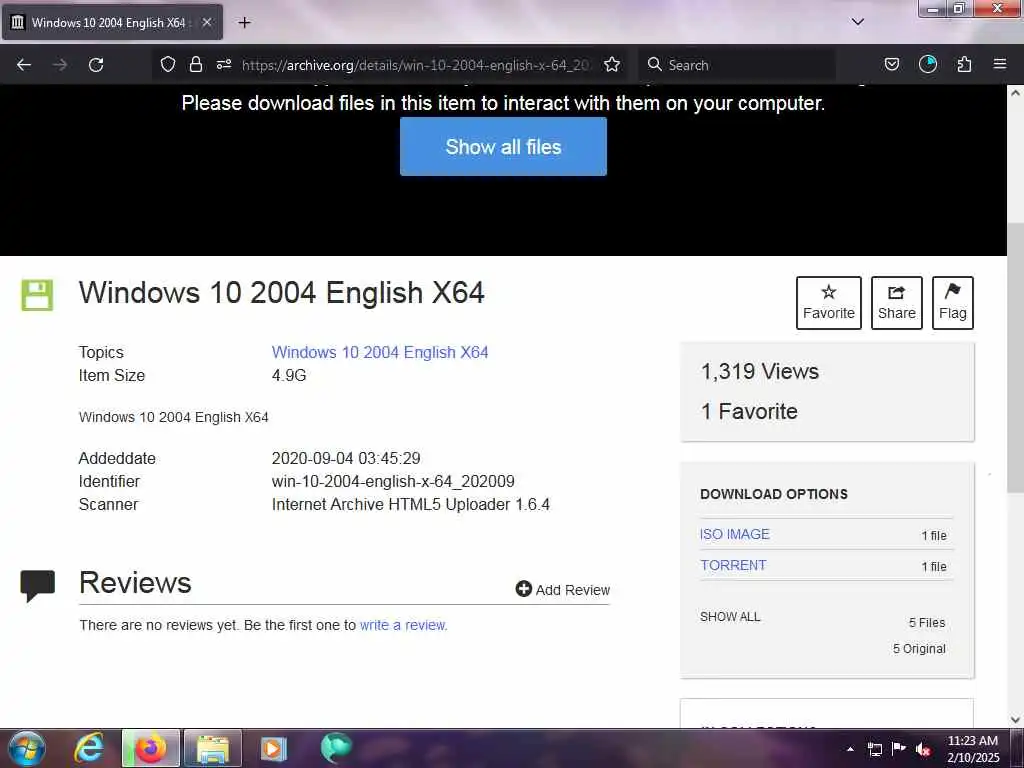Open the Action Center flag icon
This screenshot has width=1024, height=768.
point(899,748)
